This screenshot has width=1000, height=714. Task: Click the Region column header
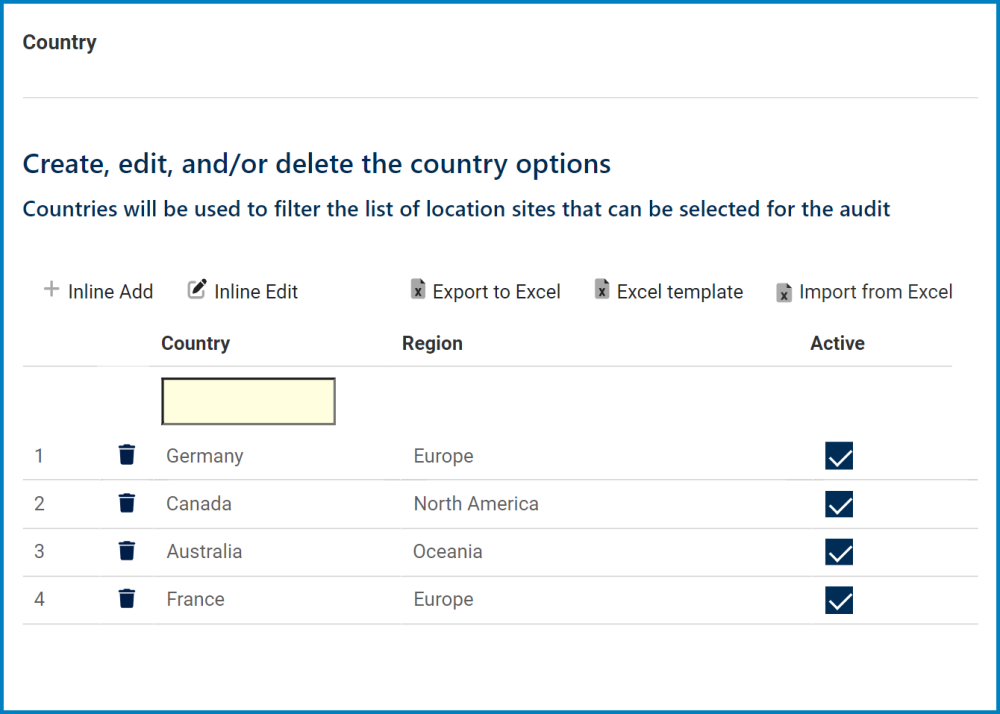(432, 343)
